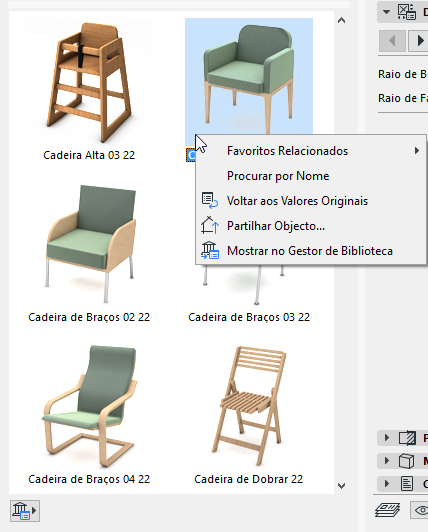Click the Cadeira de Braços 04 22 label
The height and width of the screenshot is (532, 428).
pos(89,479)
